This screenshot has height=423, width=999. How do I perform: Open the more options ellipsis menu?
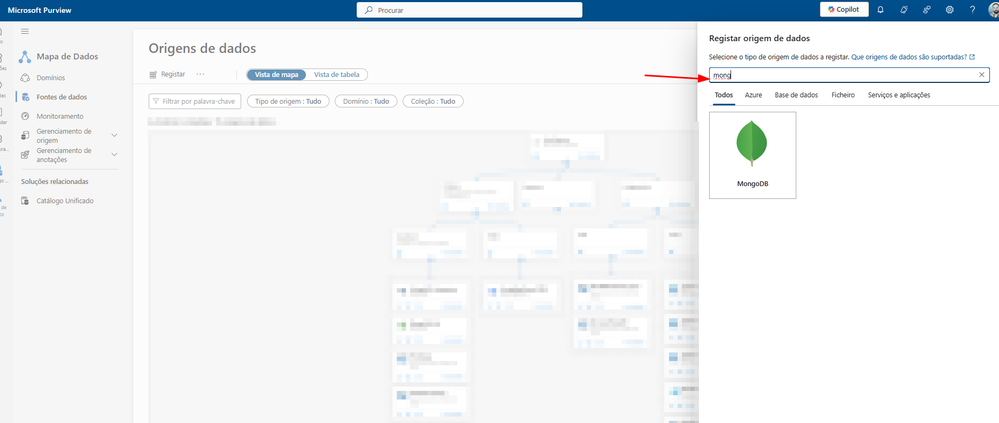pyautogui.click(x=200, y=75)
